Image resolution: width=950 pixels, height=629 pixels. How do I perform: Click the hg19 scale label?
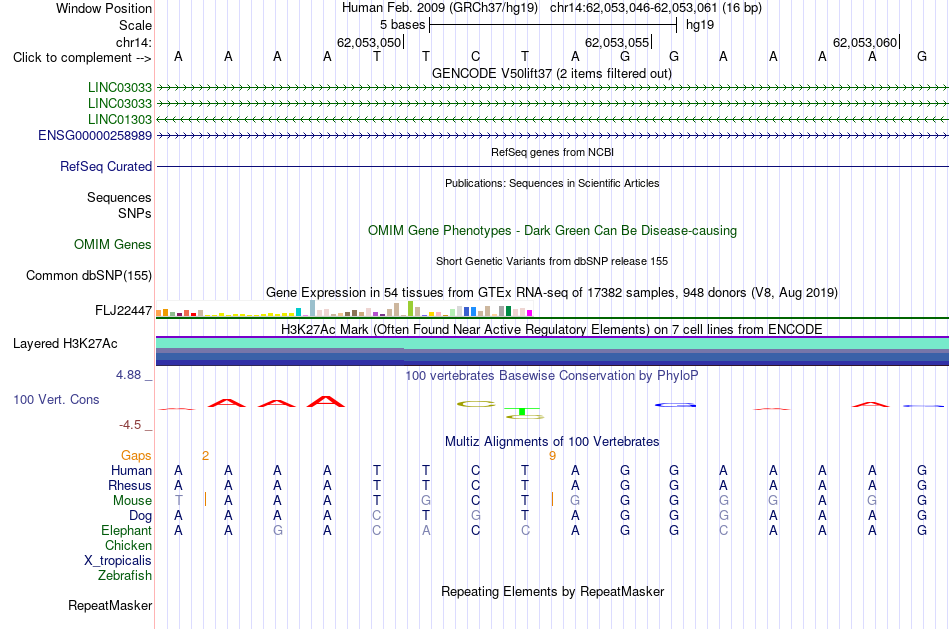coord(700,25)
